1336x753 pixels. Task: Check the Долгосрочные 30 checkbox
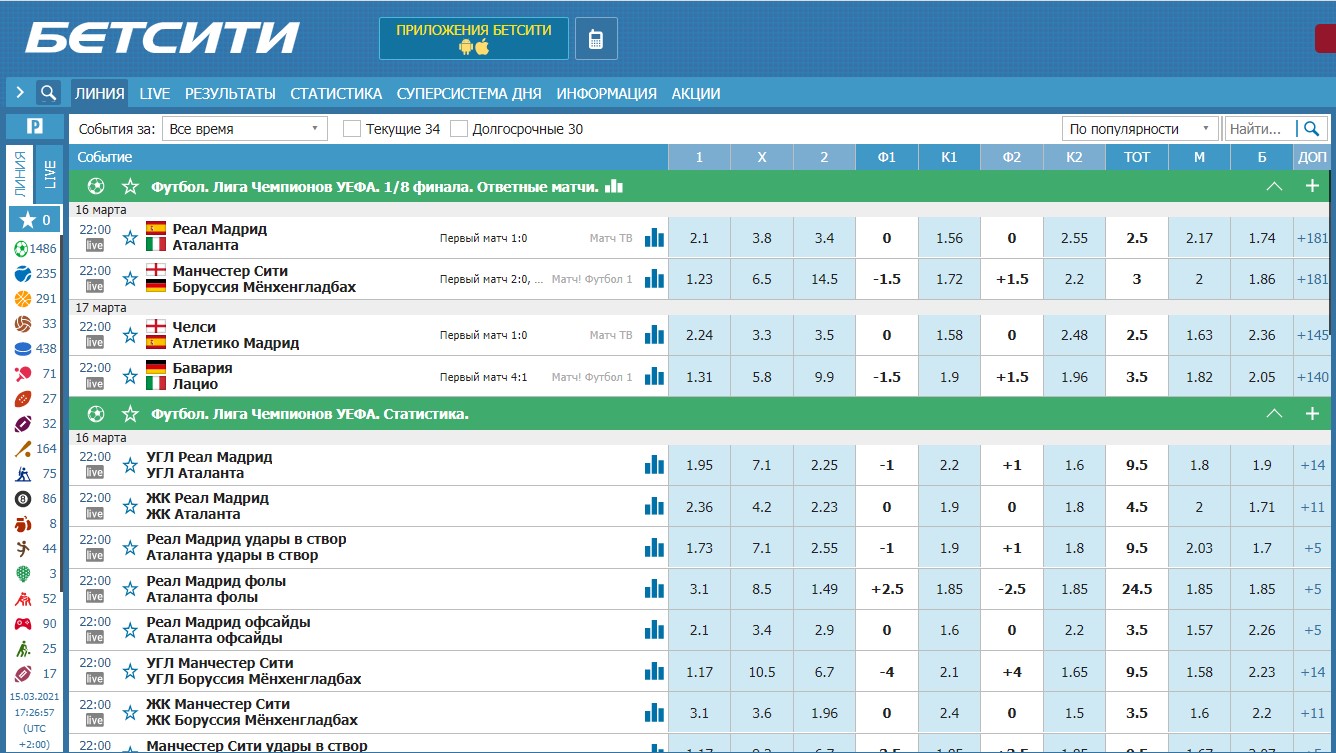tap(459, 128)
